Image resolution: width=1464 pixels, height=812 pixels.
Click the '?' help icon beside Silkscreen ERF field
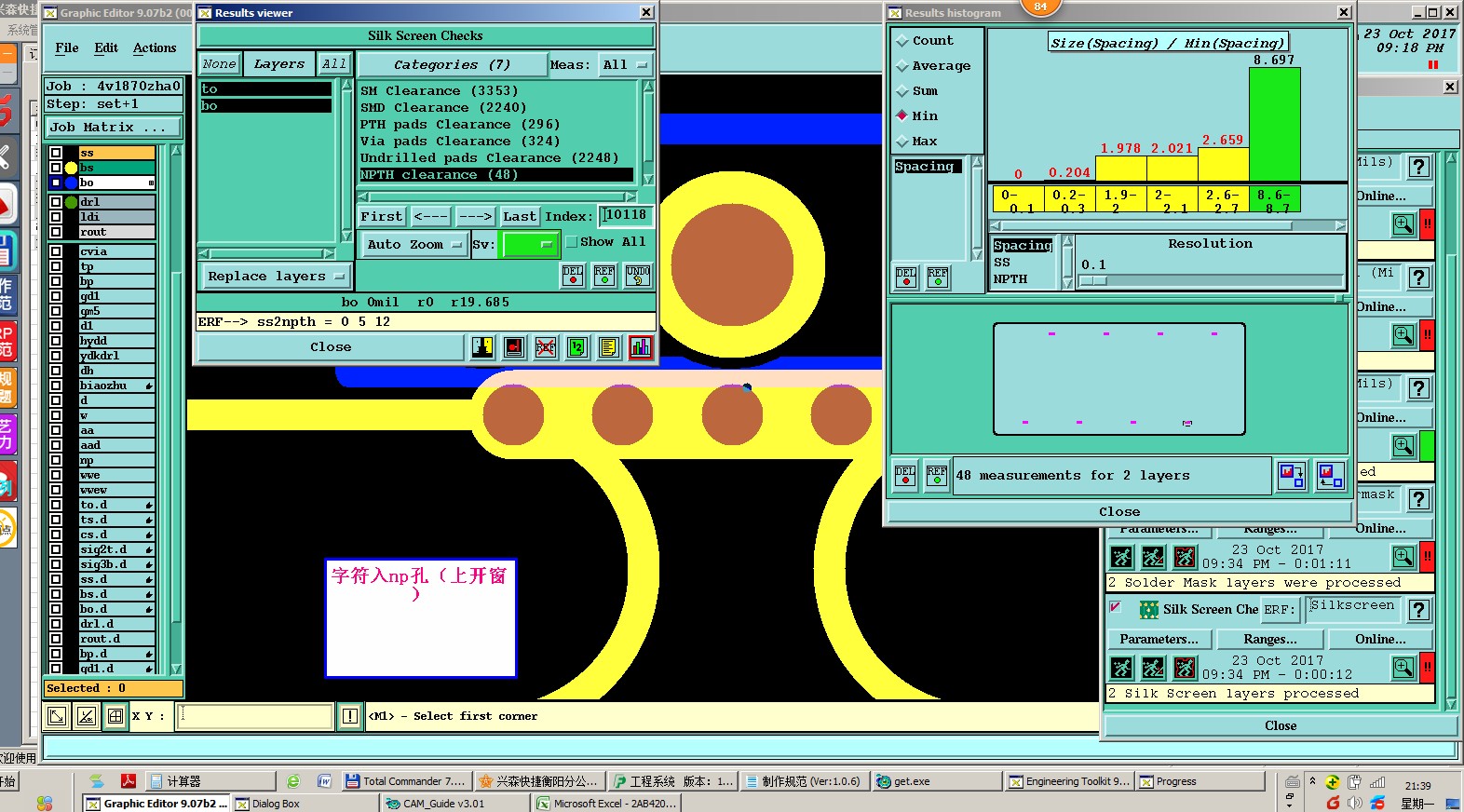(1418, 610)
